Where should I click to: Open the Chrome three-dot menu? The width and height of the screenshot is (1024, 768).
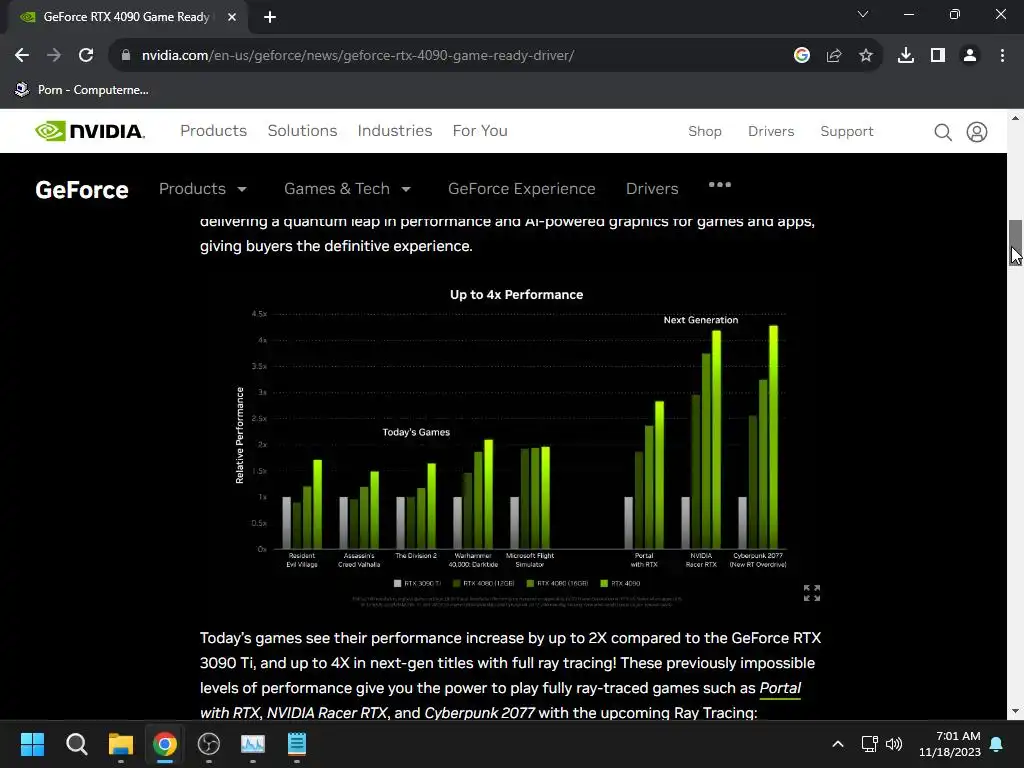click(1002, 56)
